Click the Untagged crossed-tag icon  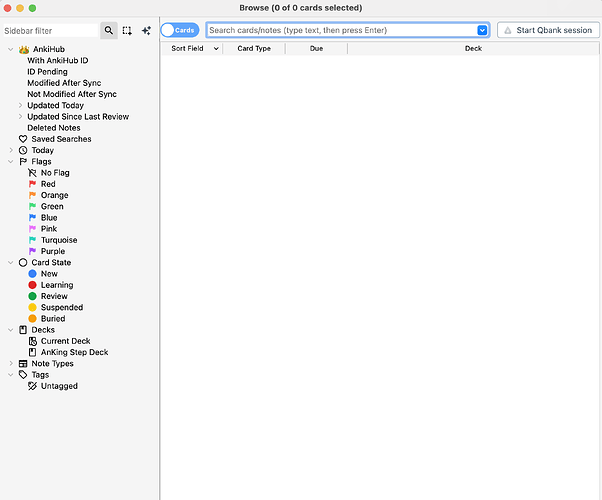(33, 386)
